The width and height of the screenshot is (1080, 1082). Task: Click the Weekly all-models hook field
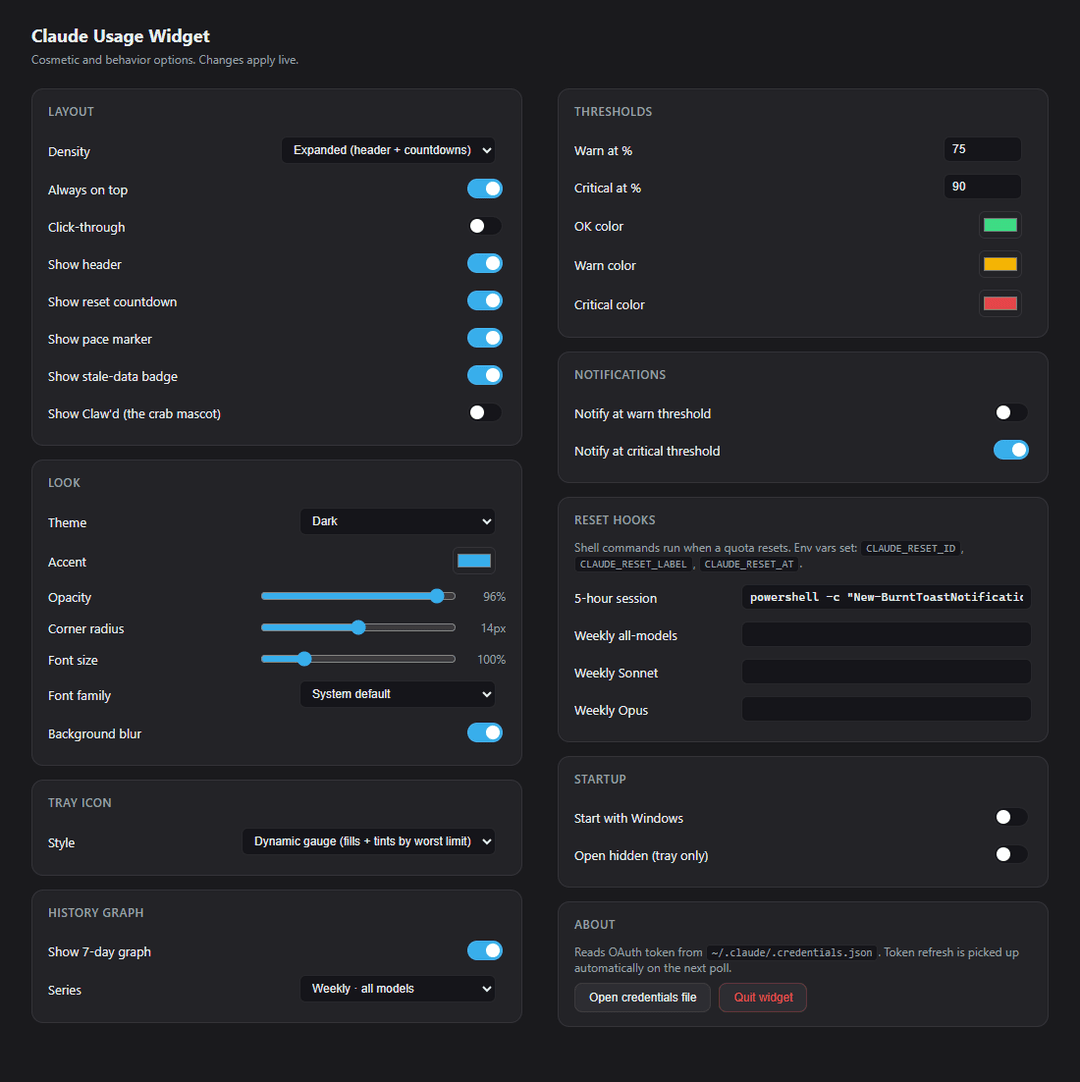[x=886, y=634]
